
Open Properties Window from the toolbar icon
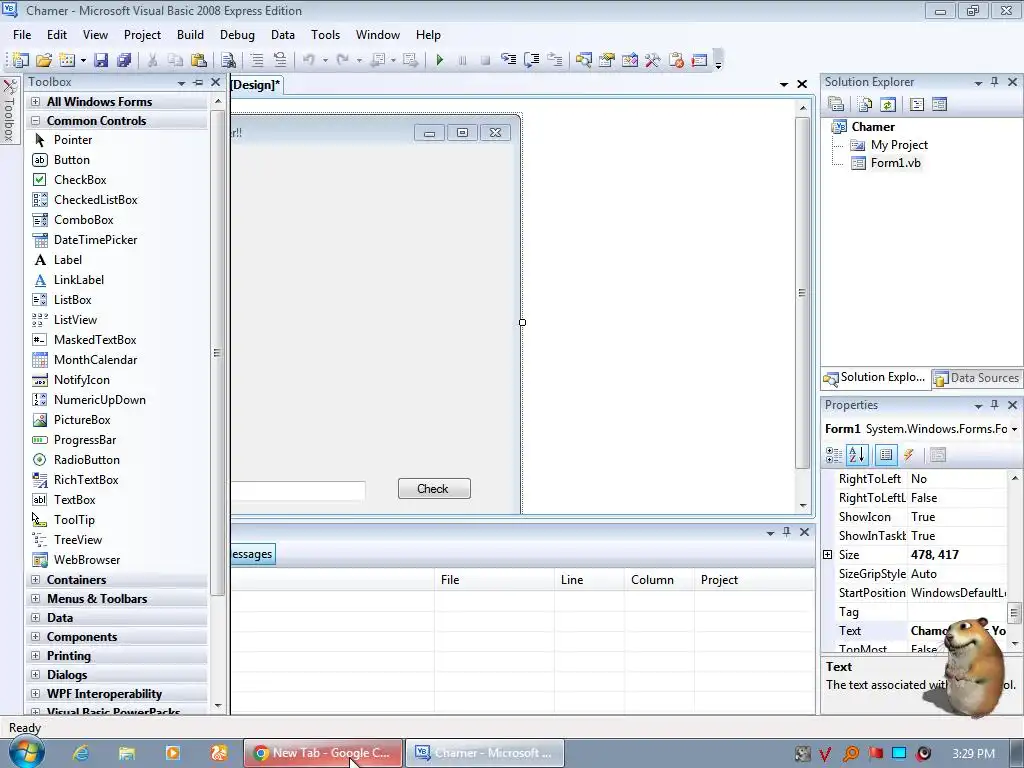click(x=607, y=60)
